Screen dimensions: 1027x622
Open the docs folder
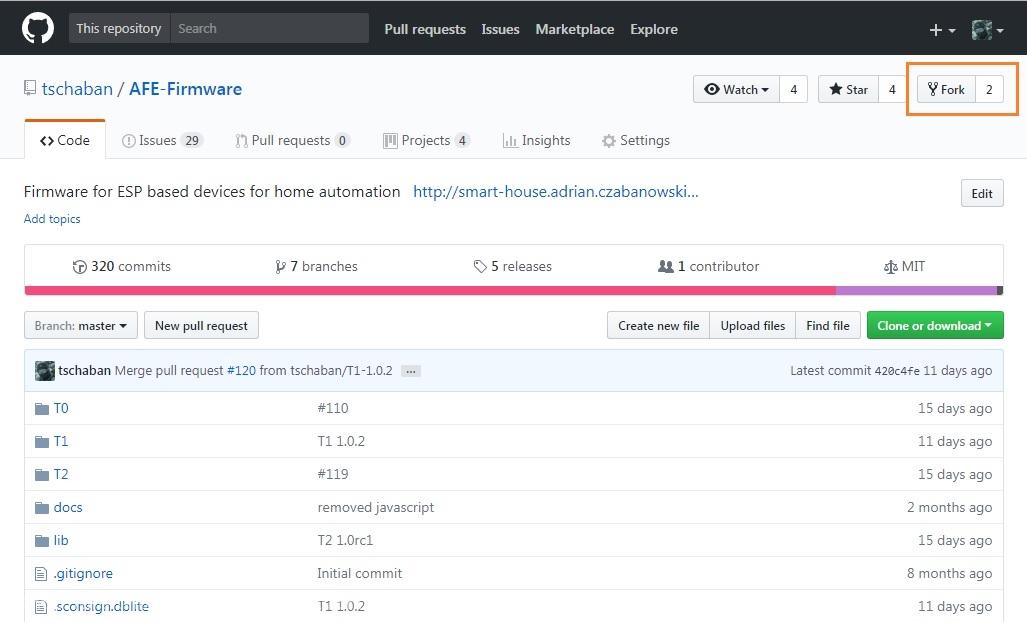(68, 507)
